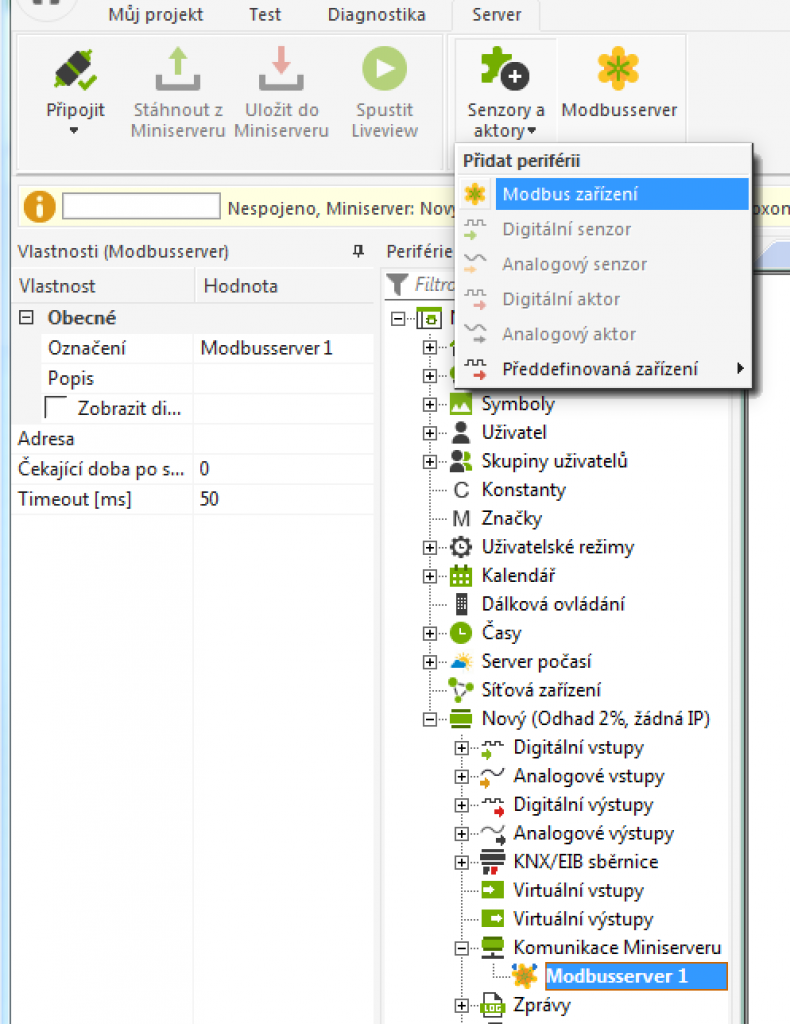Toggle the Zobrazit di... checkbox
This screenshot has width=790, height=1024.
[x=58, y=408]
